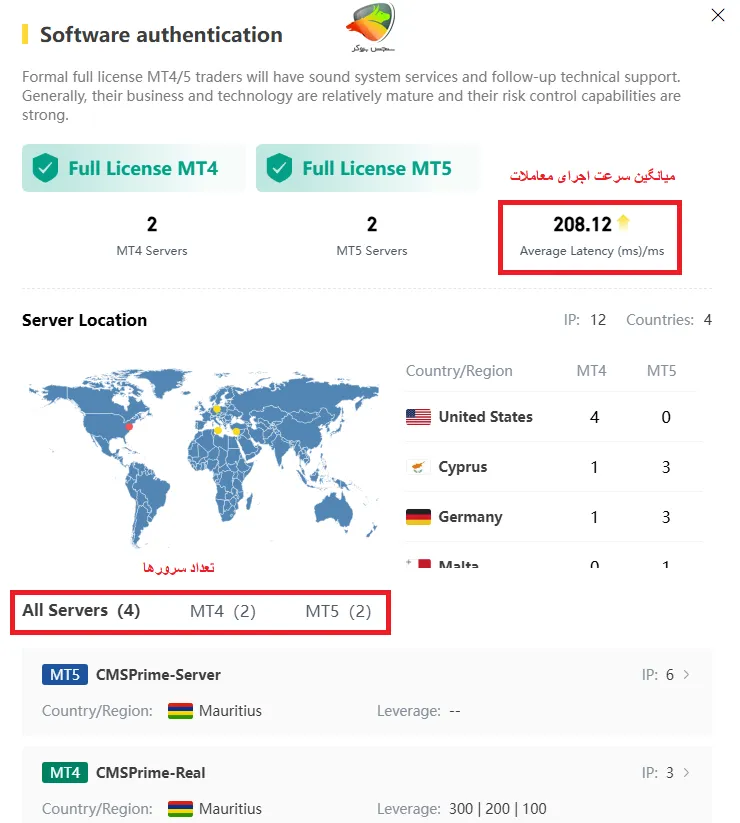This screenshot has height=823, width=740.
Task: Click the 208.12 average latency value
Action: point(582,224)
